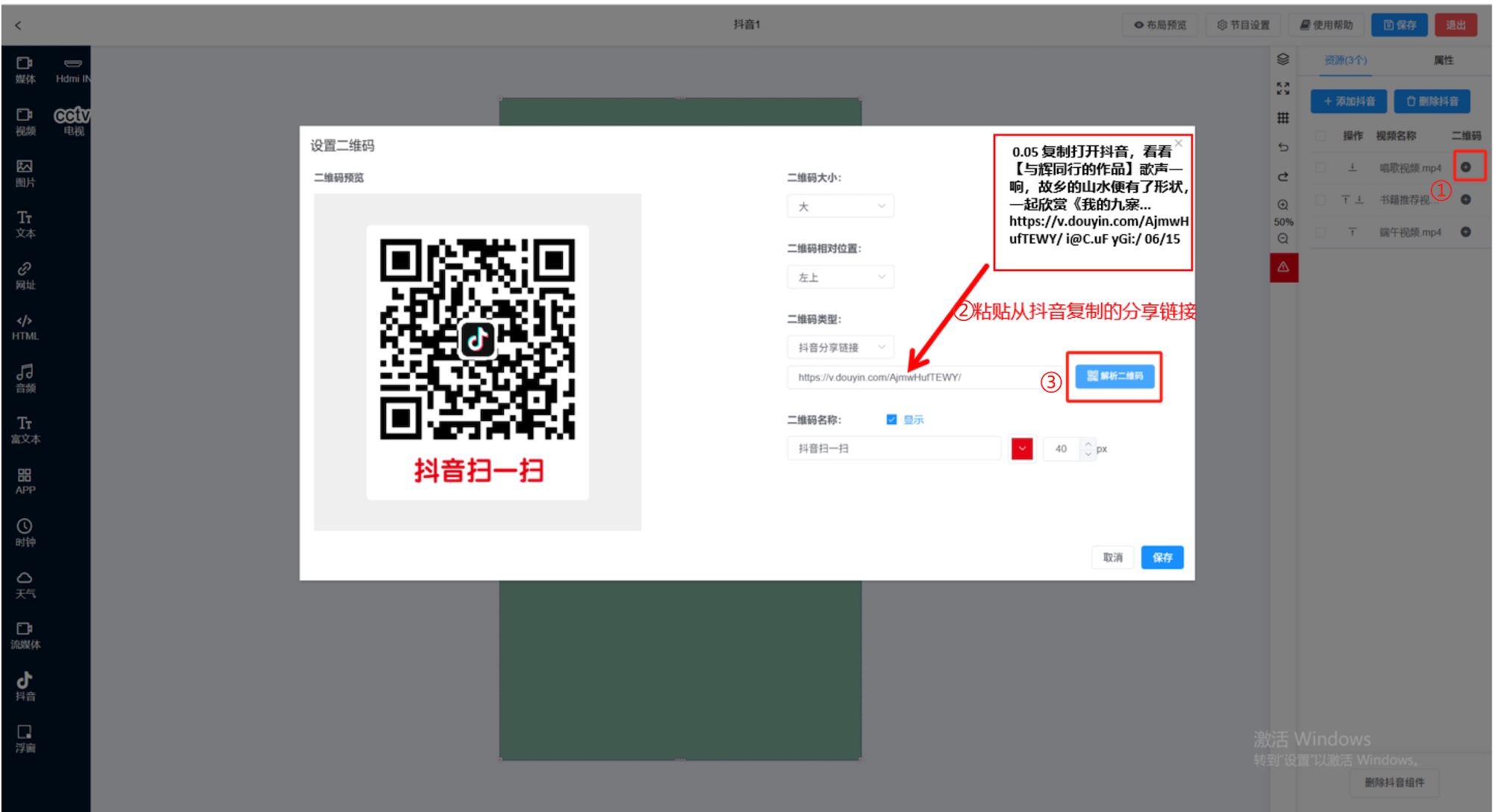Click the 布局预览 layout preview button
This screenshot has width=1493, height=812.
click(x=1160, y=25)
